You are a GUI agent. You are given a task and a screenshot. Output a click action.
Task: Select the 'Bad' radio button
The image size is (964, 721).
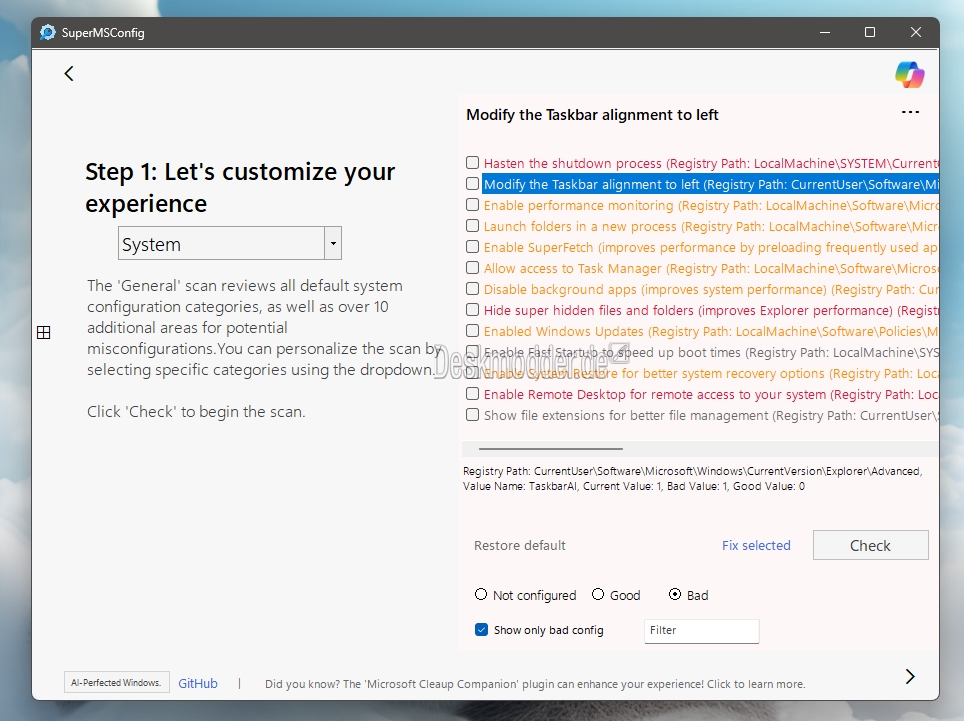click(674, 594)
